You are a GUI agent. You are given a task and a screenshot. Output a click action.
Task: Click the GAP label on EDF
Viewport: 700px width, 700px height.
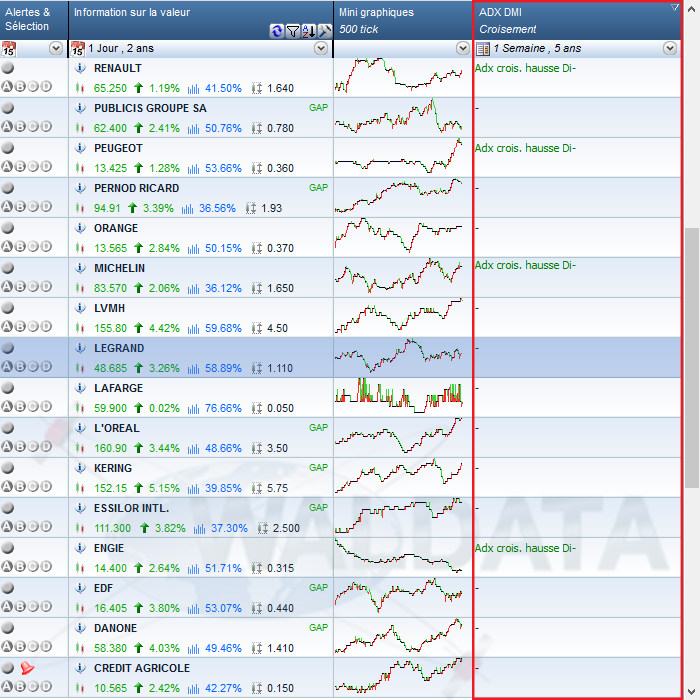click(x=318, y=588)
